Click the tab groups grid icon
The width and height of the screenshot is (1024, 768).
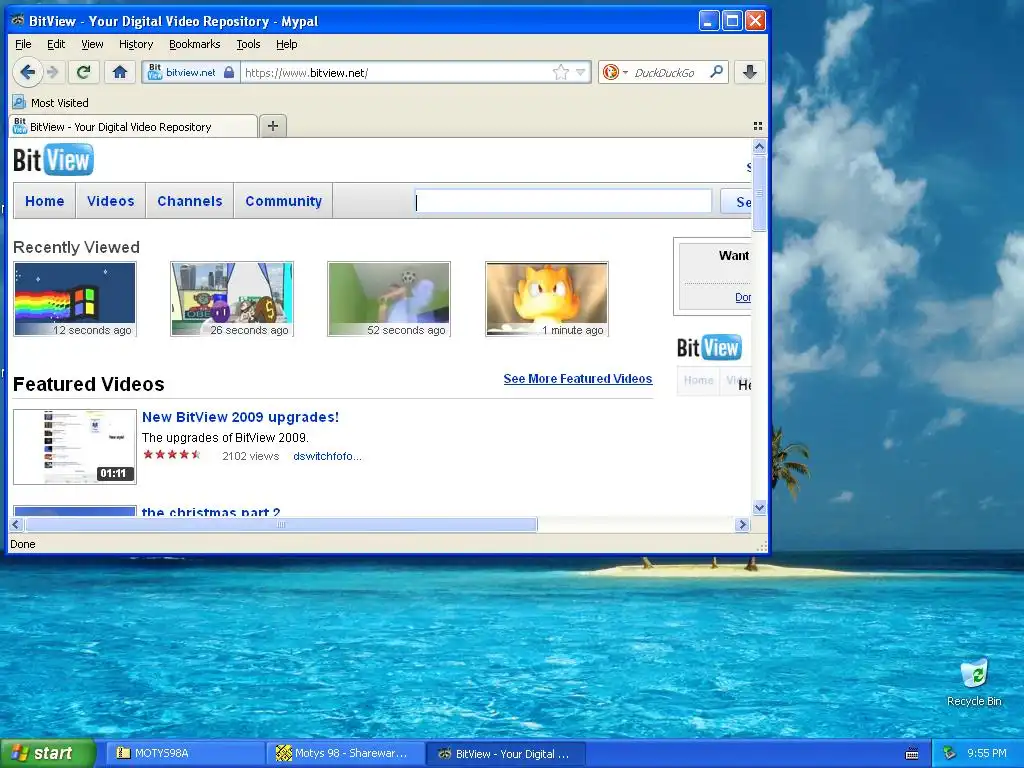(x=758, y=126)
